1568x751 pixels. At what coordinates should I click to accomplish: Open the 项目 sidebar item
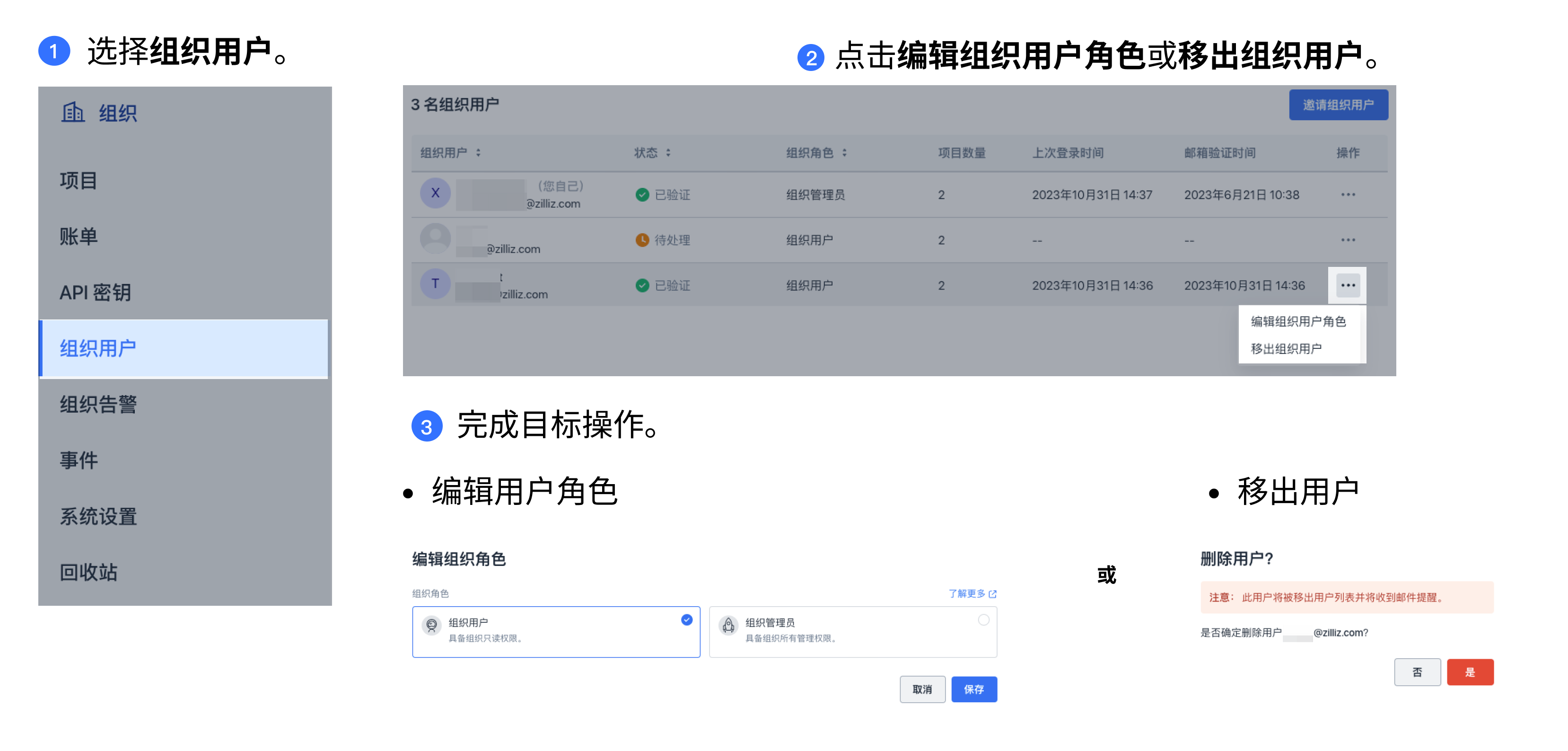click(78, 180)
